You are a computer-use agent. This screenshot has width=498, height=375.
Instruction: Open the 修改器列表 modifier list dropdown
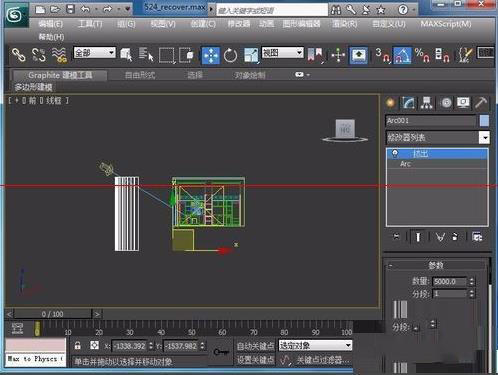click(437, 137)
